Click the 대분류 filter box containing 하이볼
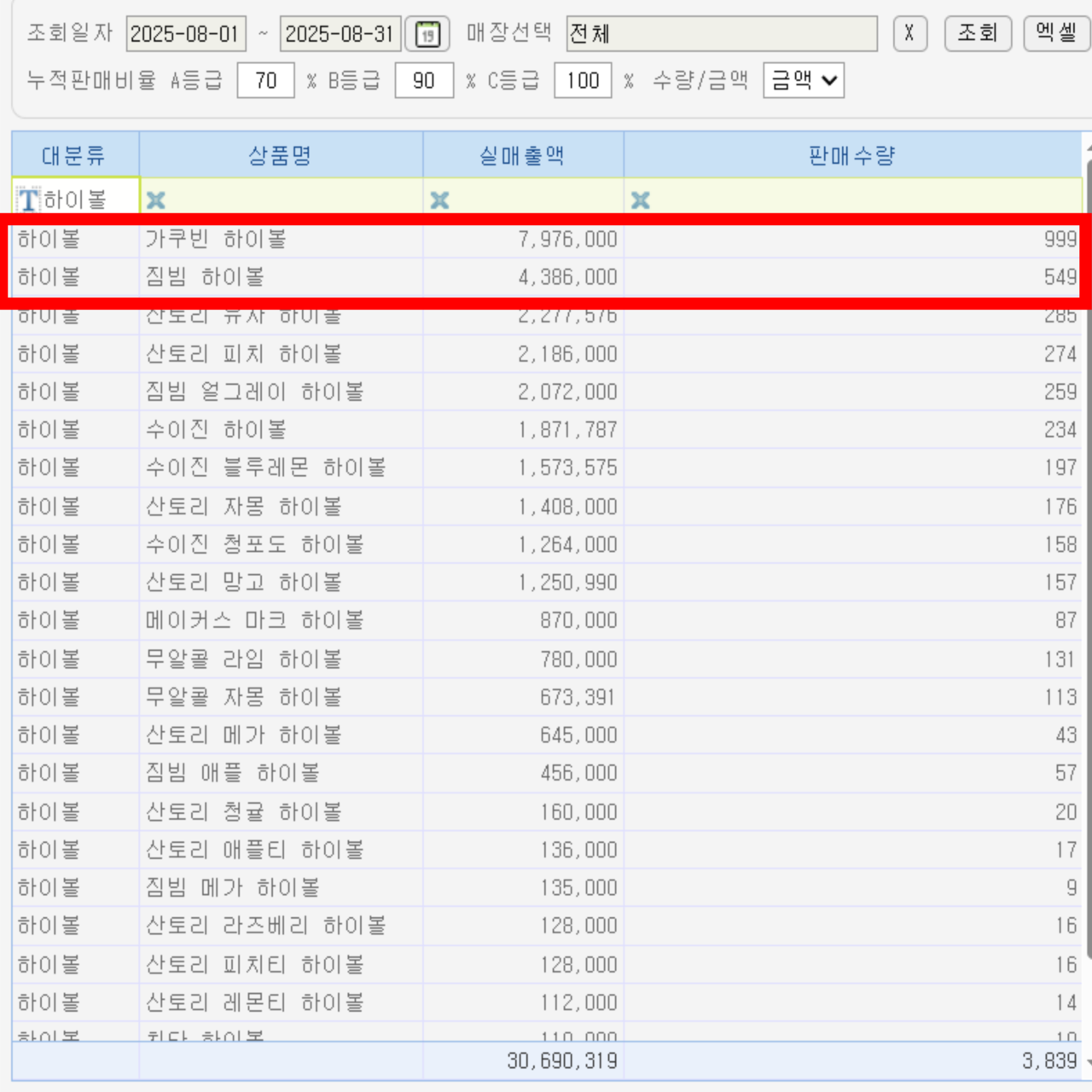The image size is (1092, 1092). point(76,200)
